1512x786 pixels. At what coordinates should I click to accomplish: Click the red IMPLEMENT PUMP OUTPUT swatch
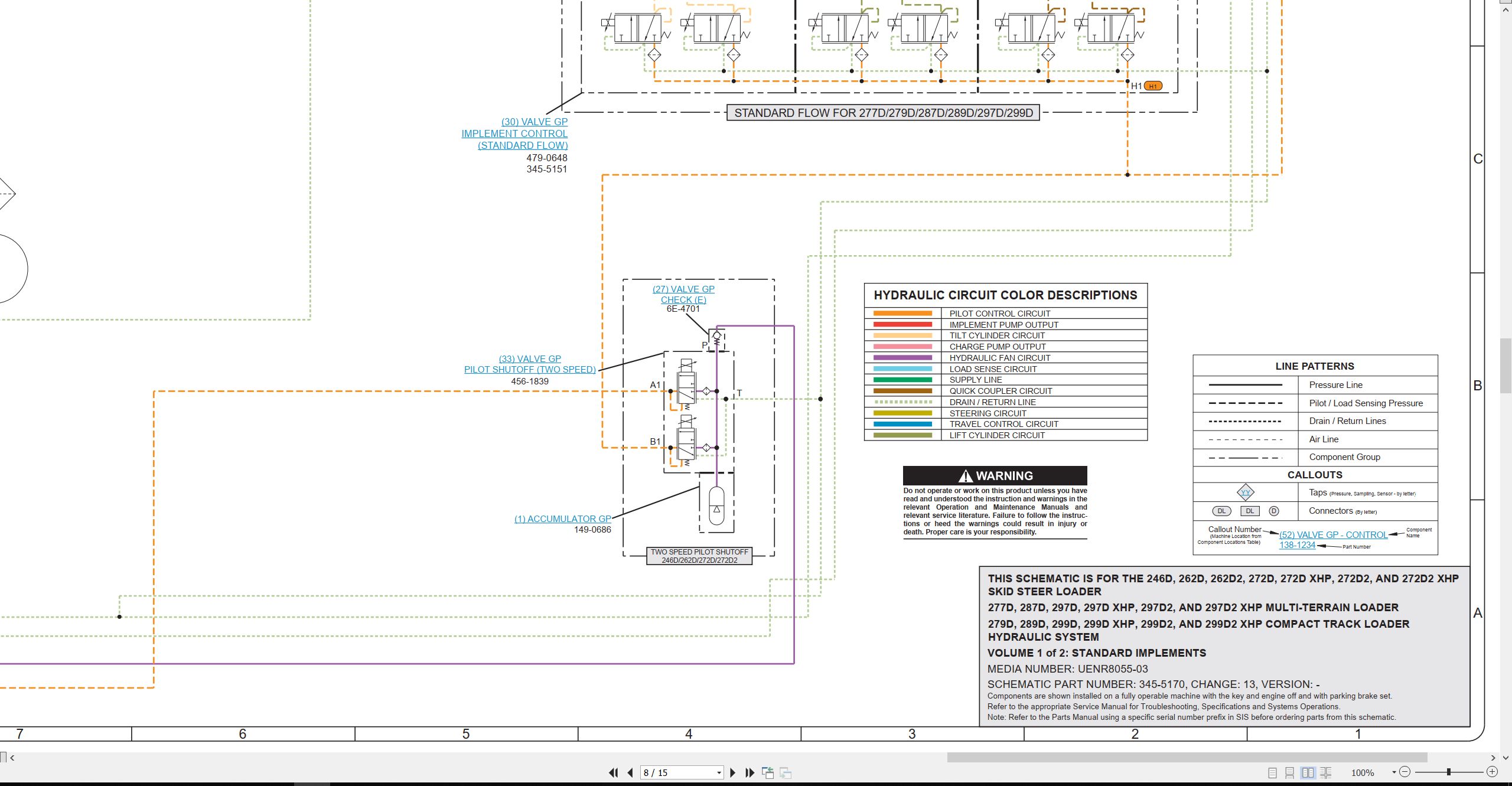[902, 325]
